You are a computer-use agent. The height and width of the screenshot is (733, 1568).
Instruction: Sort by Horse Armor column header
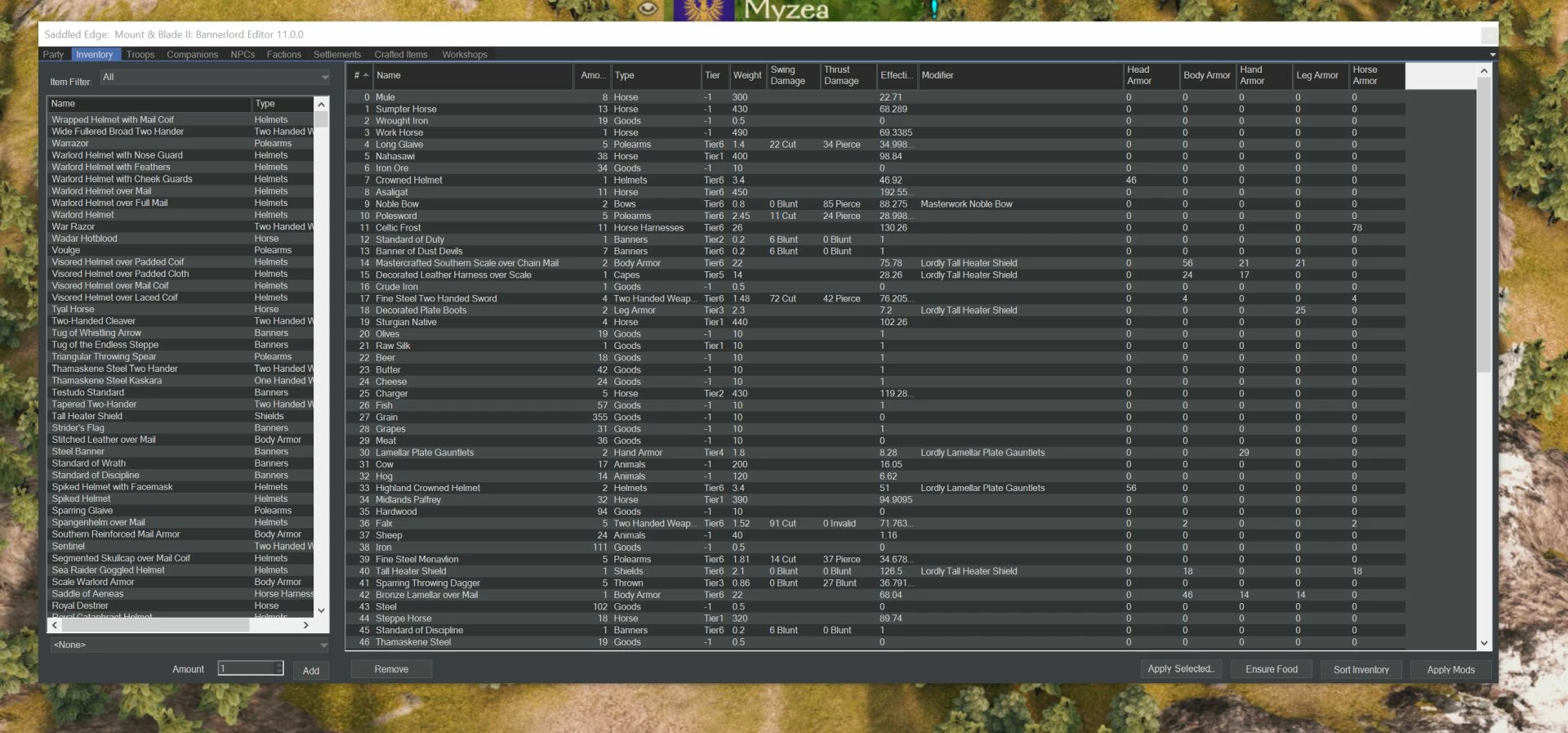1377,75
